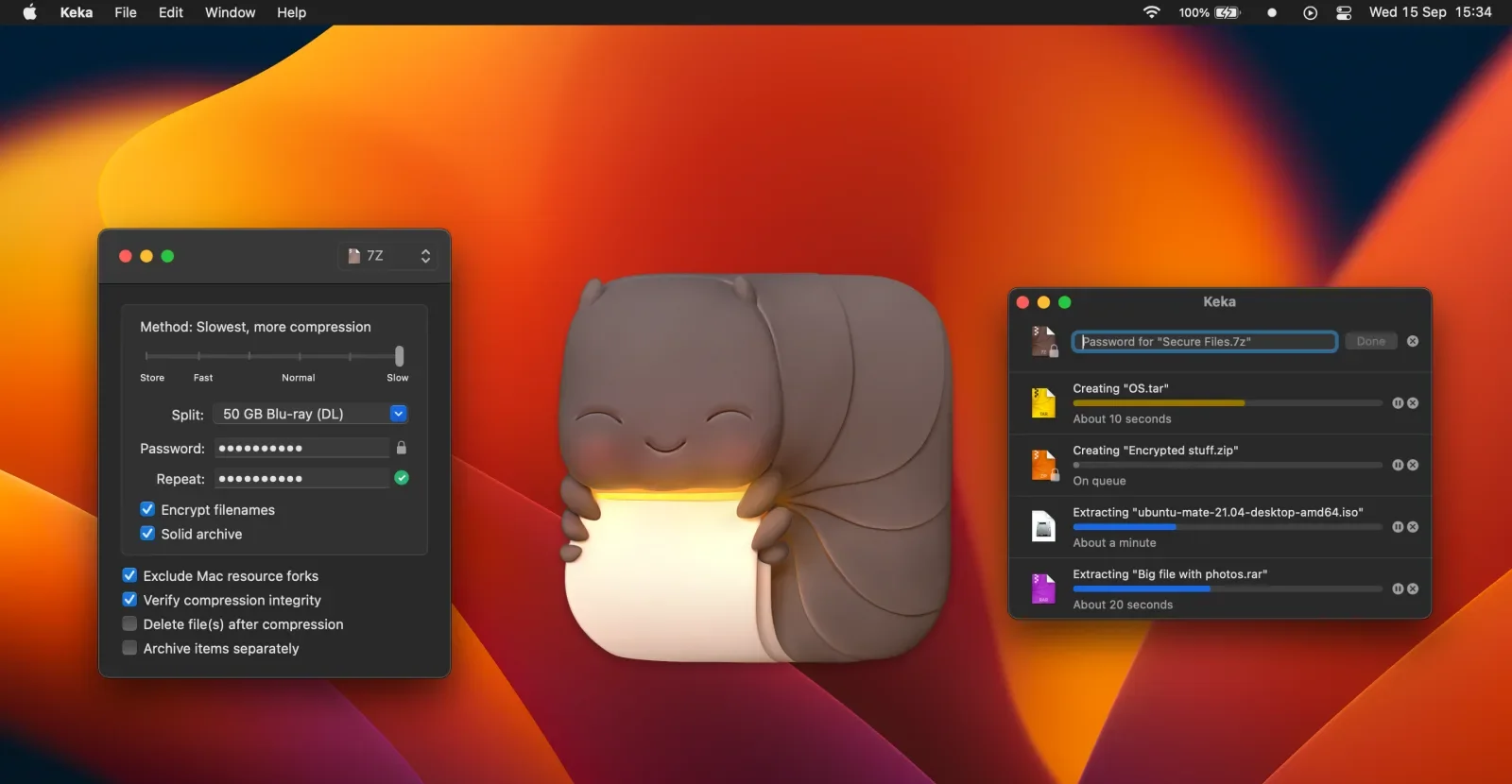
Task: Click the "Slow" slider label
Action: point(398,378)
